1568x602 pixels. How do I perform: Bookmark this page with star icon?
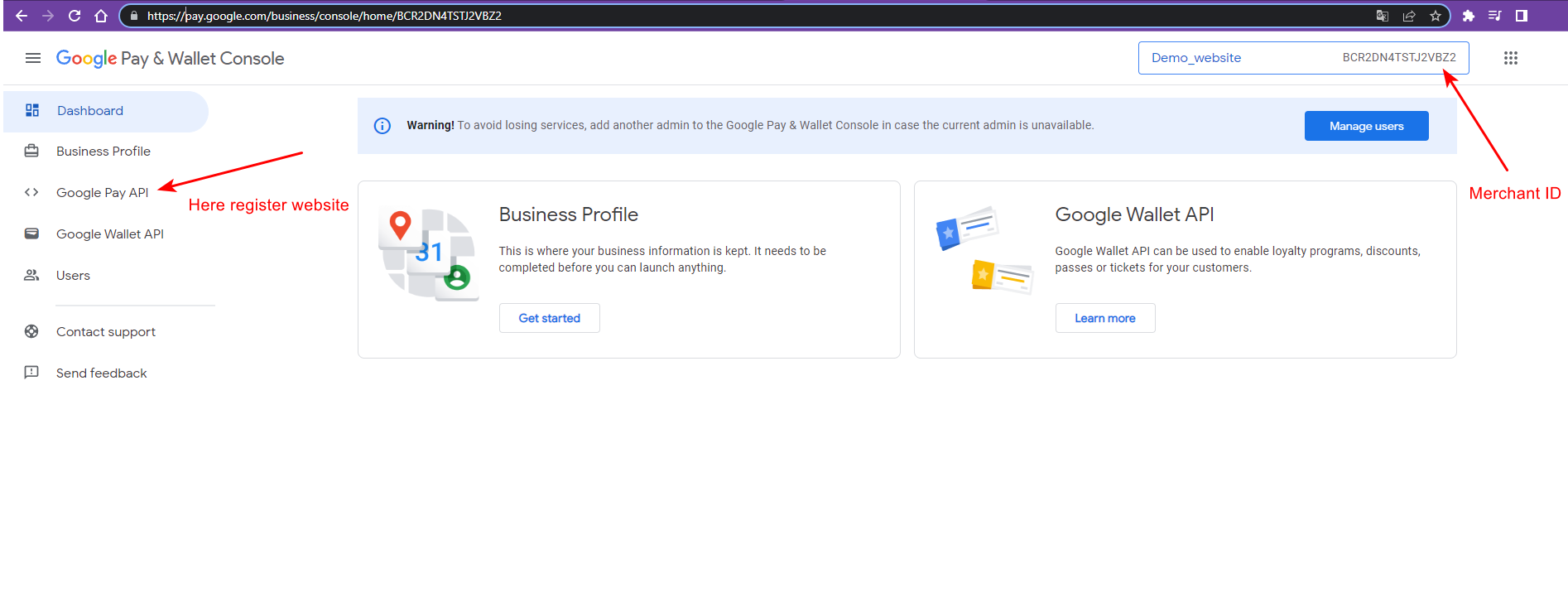point(1436,16)
